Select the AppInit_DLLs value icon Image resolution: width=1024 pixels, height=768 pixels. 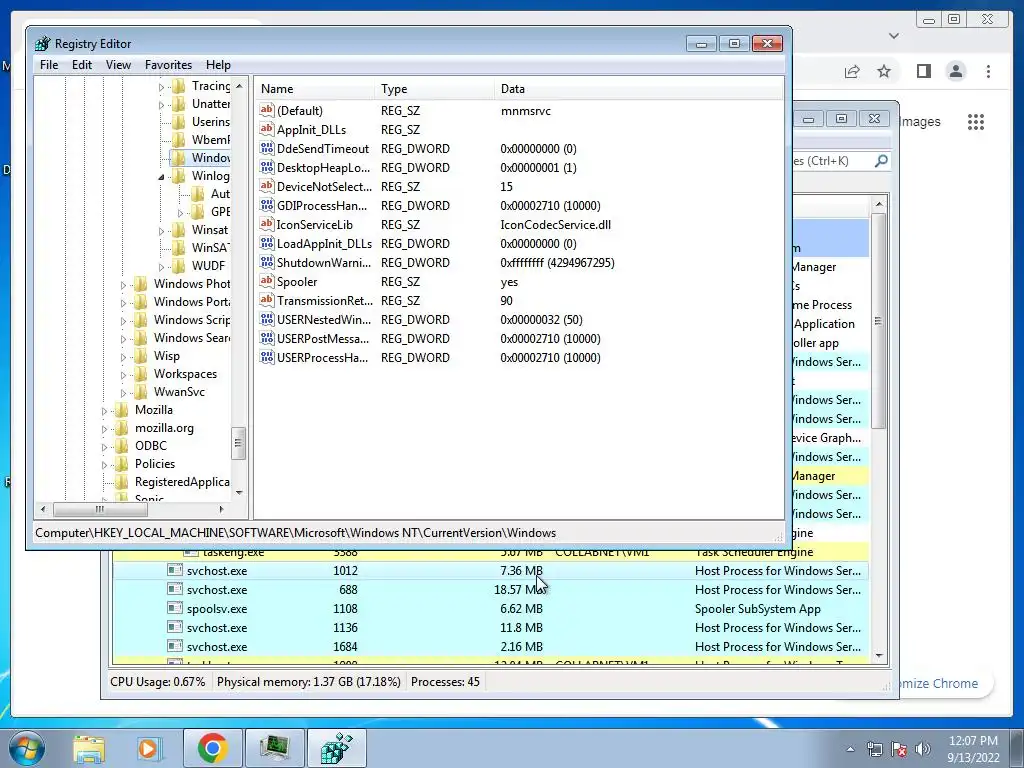266,129
